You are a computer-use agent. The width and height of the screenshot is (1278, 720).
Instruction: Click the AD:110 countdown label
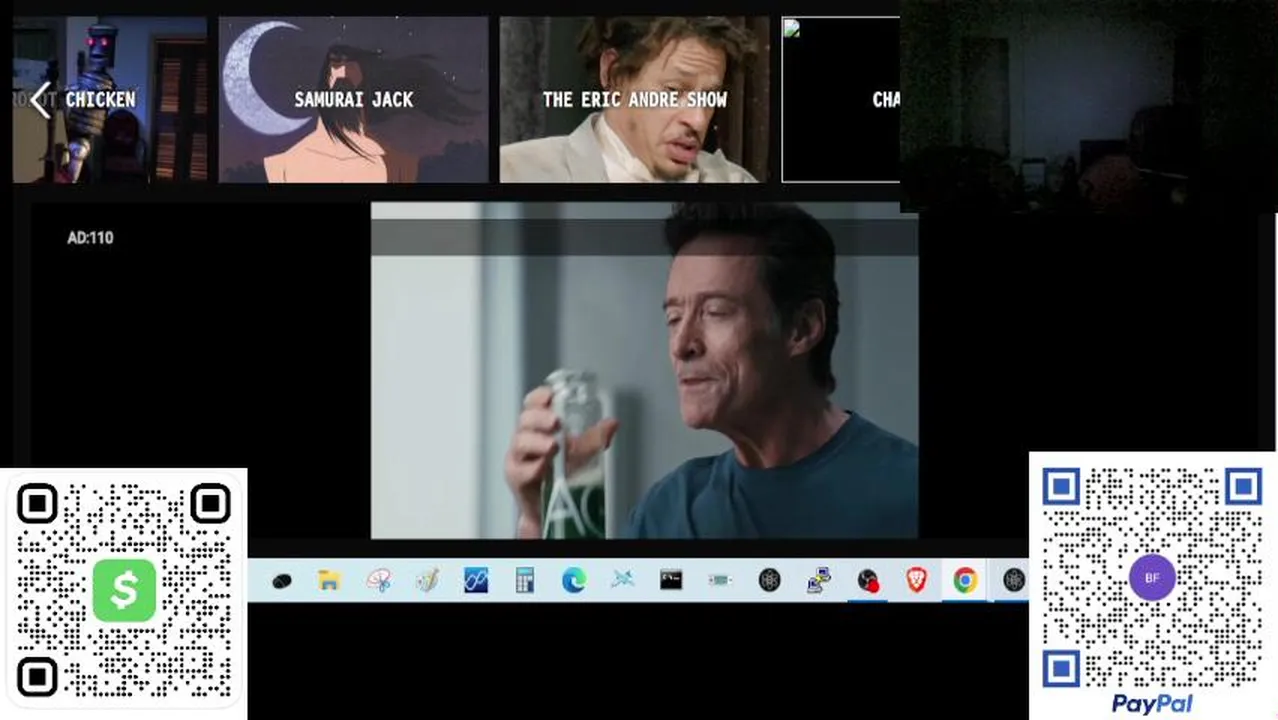point(90,238)
